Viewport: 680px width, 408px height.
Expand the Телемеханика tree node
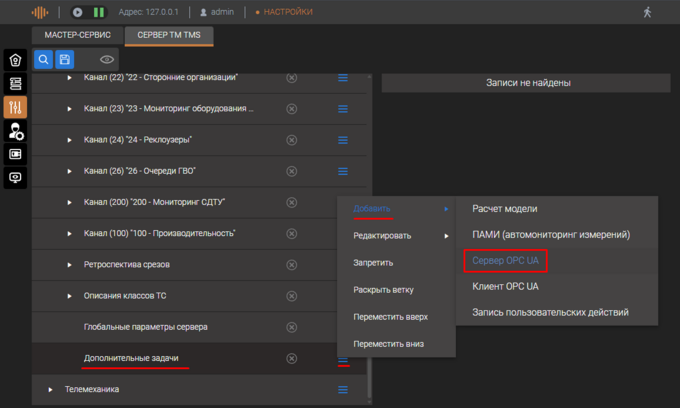[x=51, y=389]
